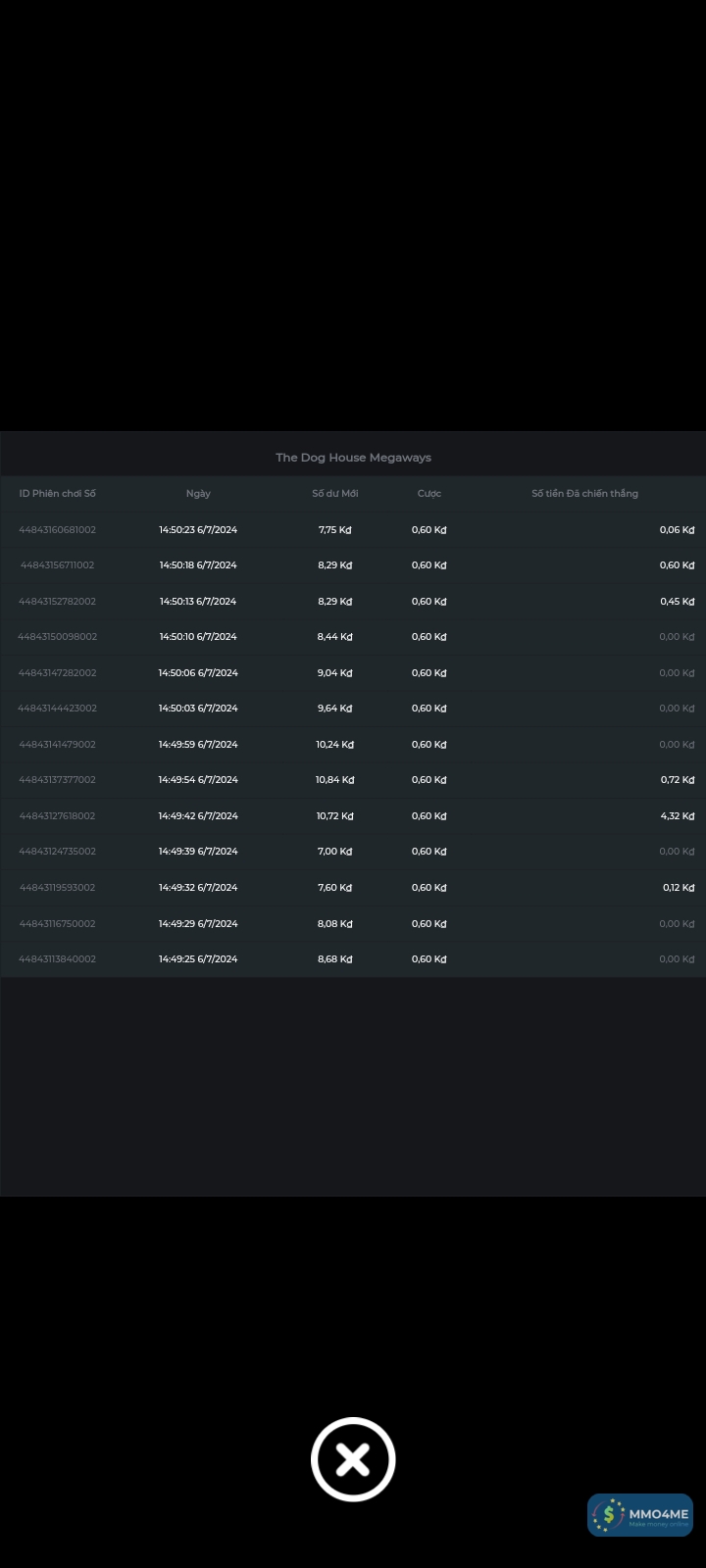Open session row 44843150098002
The height and width of the screenshot is (1568, 706).
click(58, 637)
